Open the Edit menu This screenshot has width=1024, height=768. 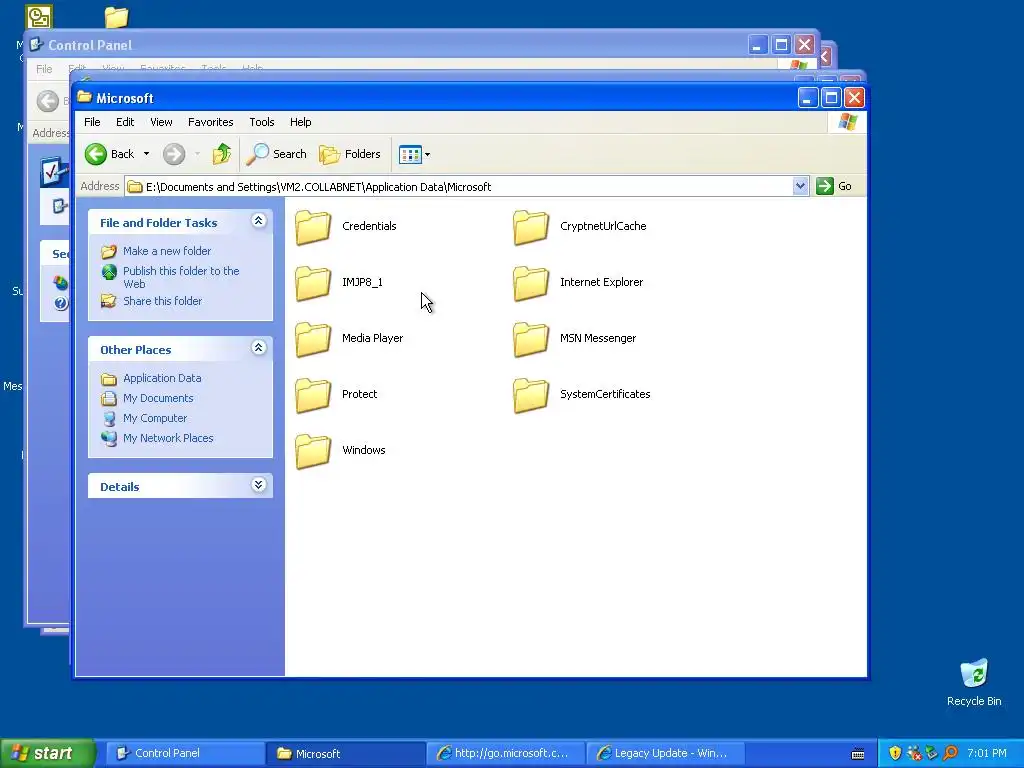pos(125,122)
